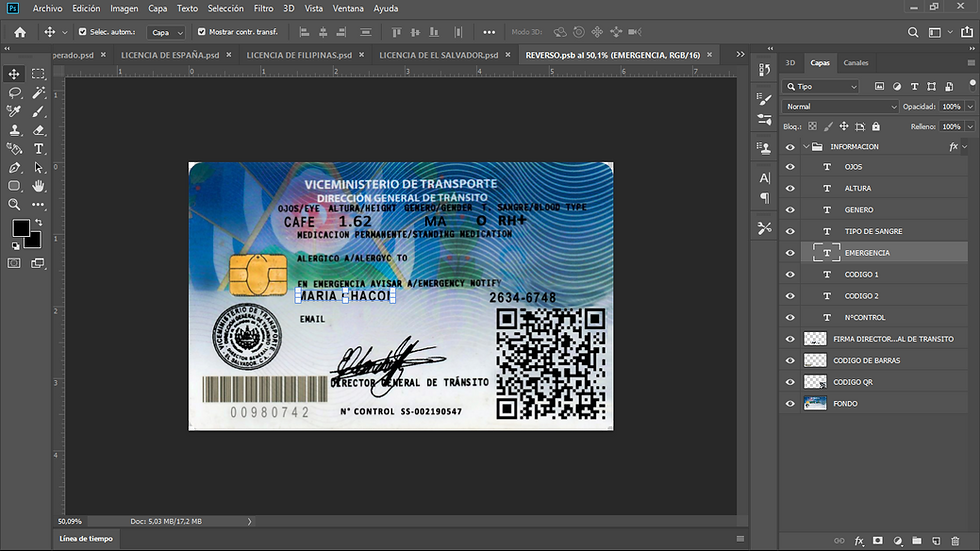980x551 pixels.
Task: Open the Archivo menu
Action: click(48, 9)
